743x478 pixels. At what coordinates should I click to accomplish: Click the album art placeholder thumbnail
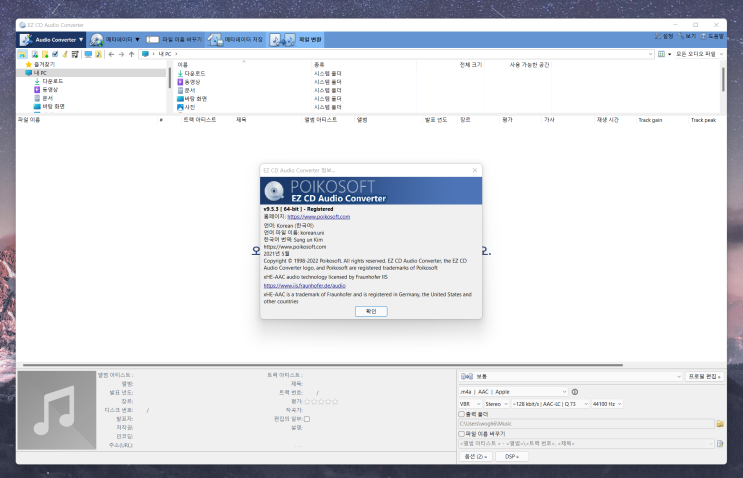tap(57, 410)
